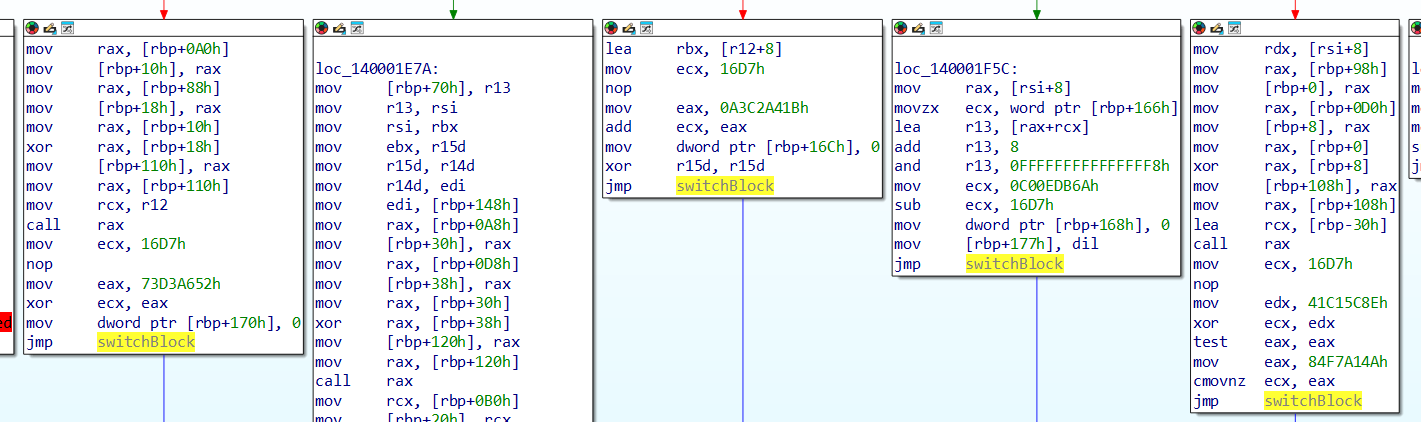Click the node color icon on loc_140001E7A block
The width and height of the screenshot is (1421, 422).
click(x=322, y=28)
